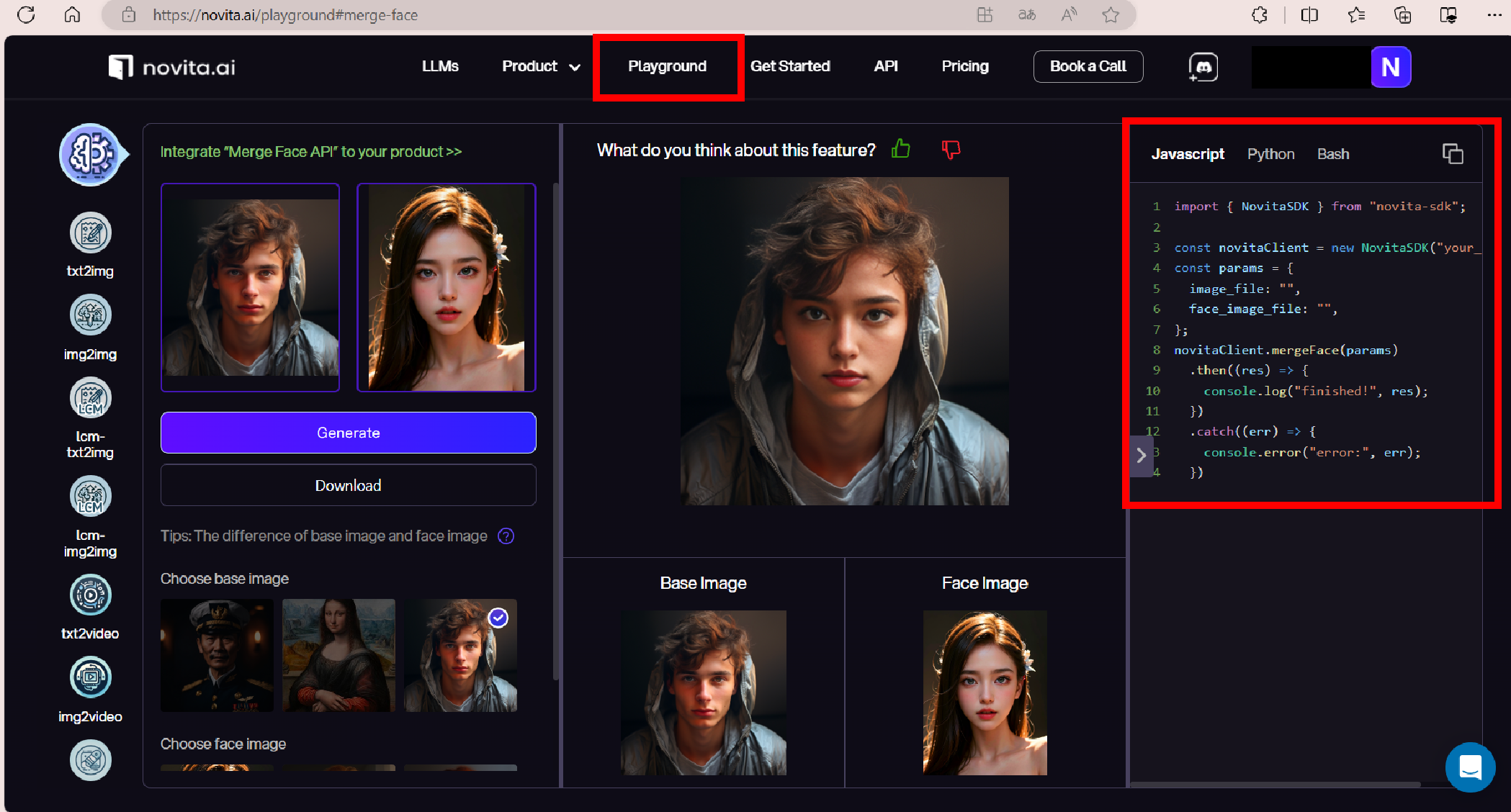Switch to the Python code tab

click(x=1270, y=154)
